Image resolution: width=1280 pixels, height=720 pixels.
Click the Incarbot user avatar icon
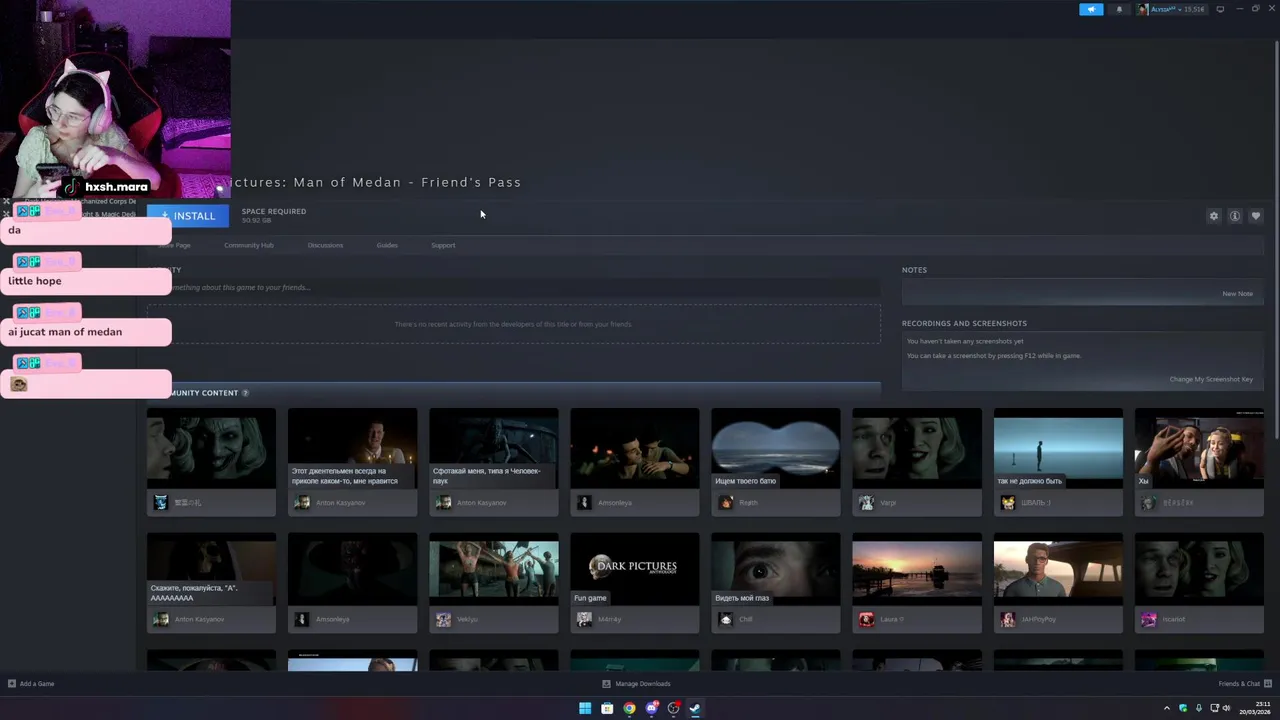click(1149, 620)
